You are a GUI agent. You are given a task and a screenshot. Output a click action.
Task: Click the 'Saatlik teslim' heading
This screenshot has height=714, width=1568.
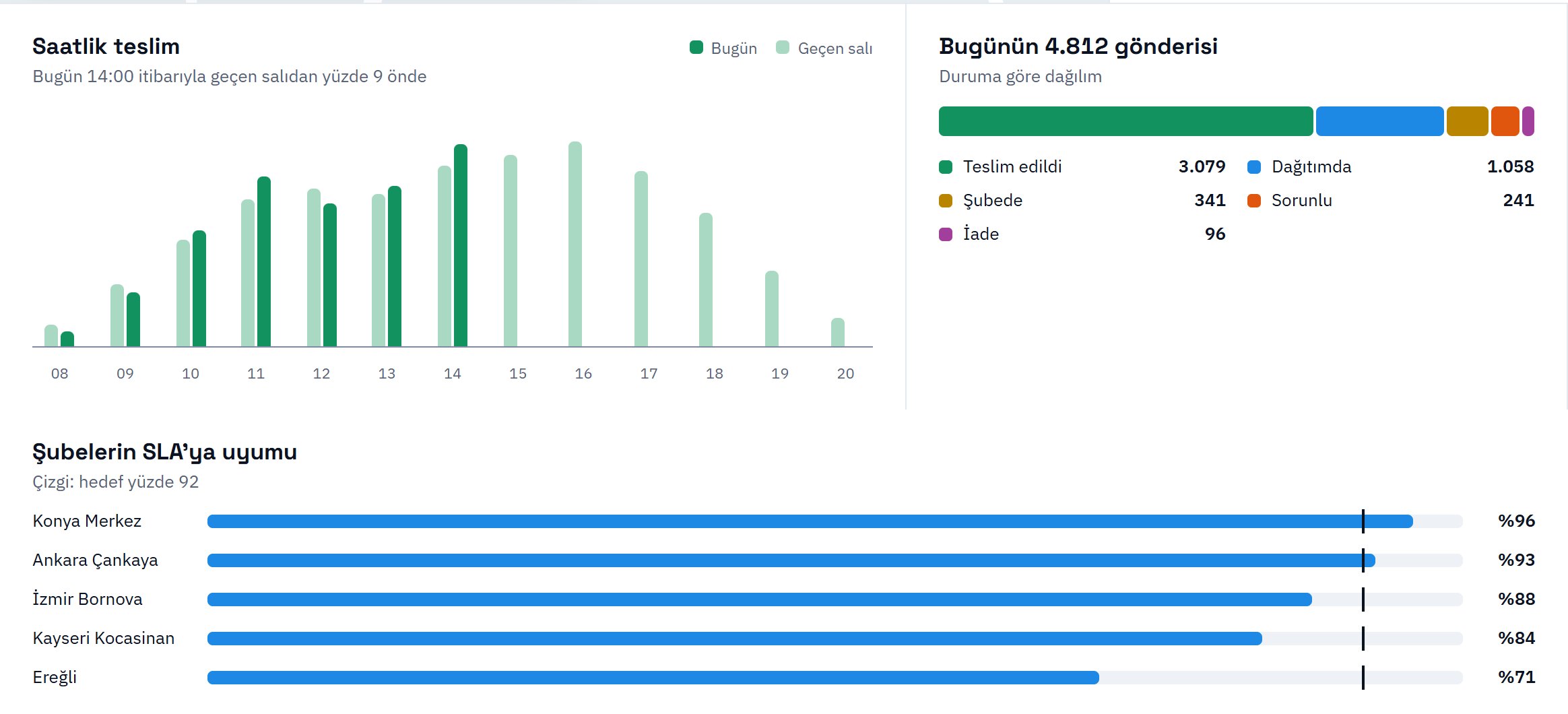(x=106, y=46)
